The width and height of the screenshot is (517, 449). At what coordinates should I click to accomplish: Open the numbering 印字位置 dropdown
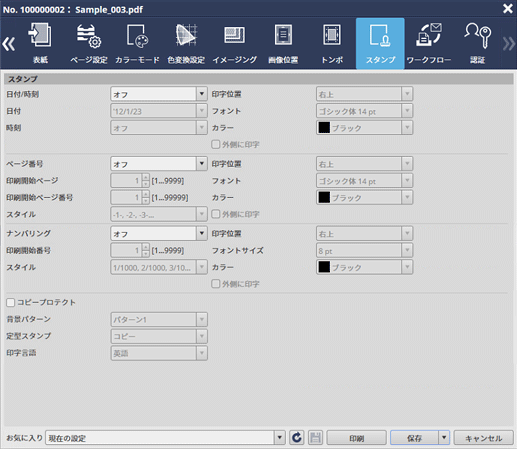click(x=364, y=233)
